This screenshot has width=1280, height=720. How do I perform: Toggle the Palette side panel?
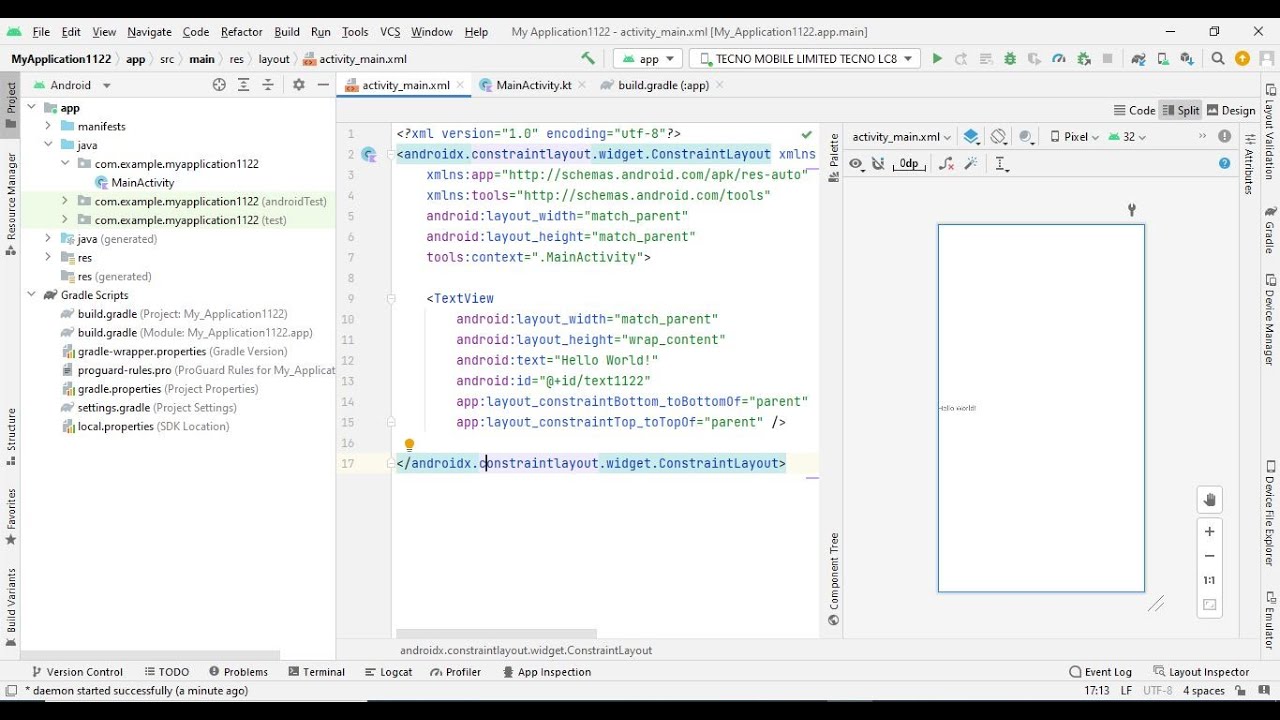point(834,158)
